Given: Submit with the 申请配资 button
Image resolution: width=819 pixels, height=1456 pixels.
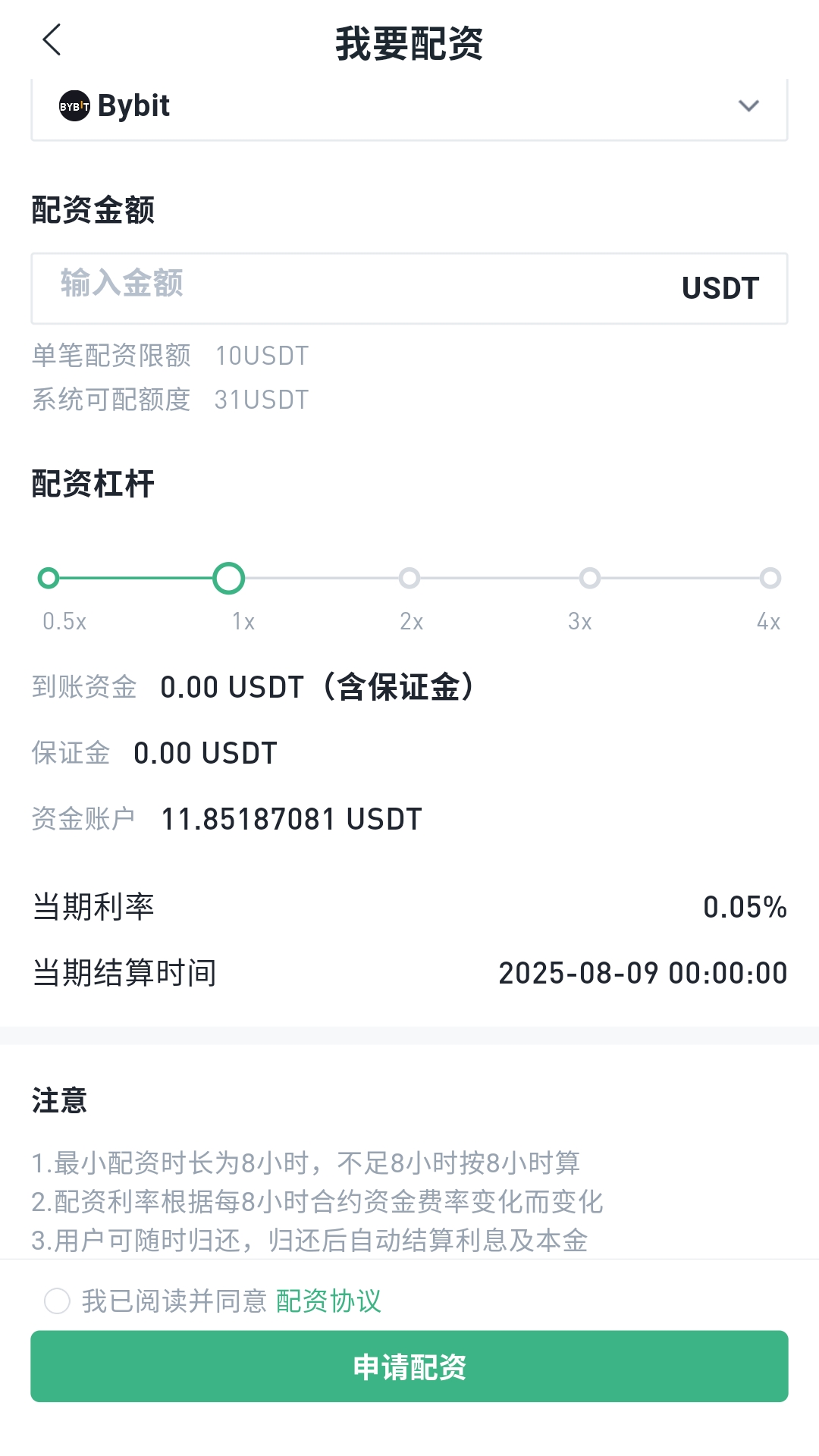Looking at the screenshot, I should point(409,1366).
